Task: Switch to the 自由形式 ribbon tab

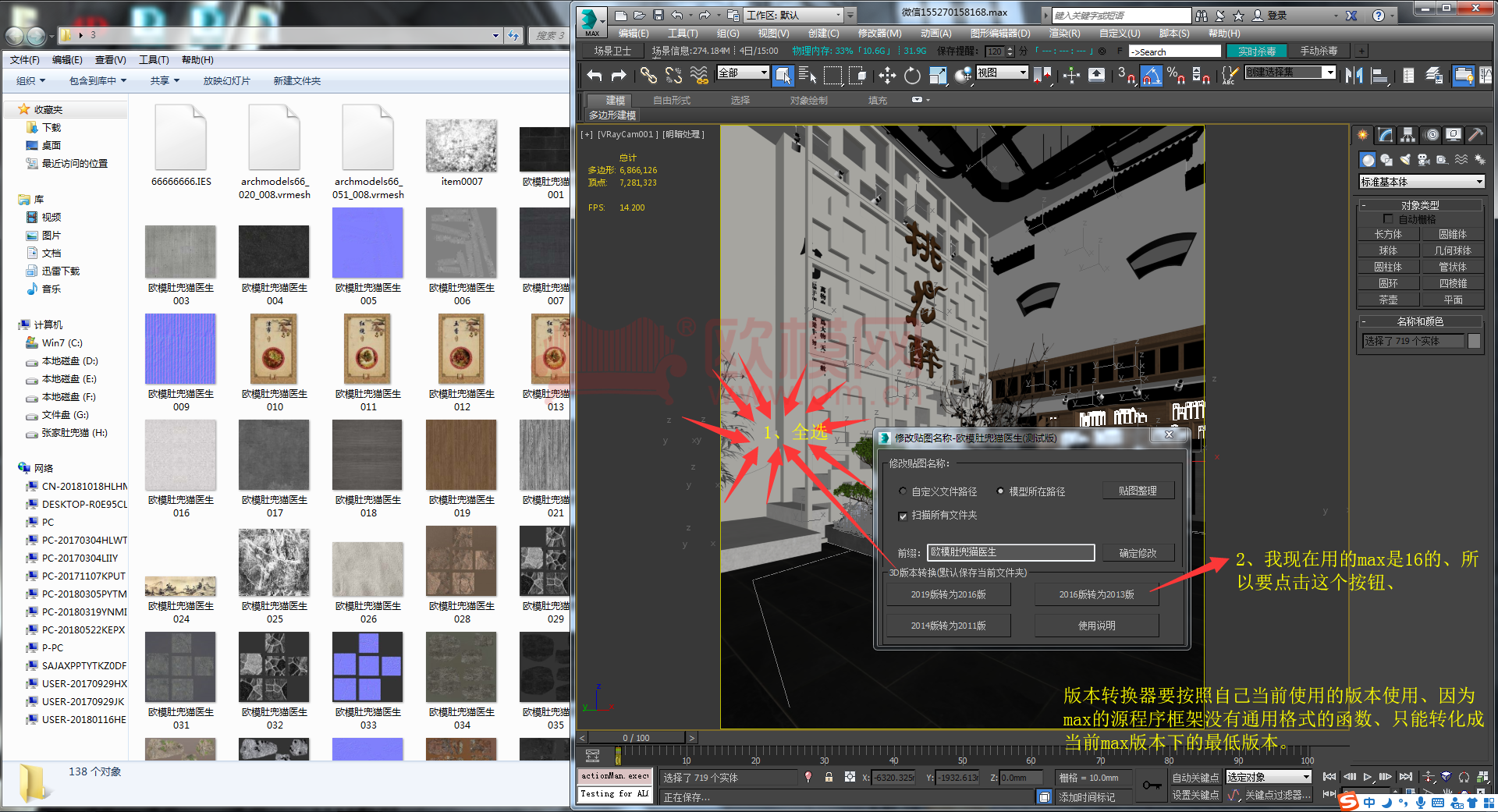Action: coord(671,101)
